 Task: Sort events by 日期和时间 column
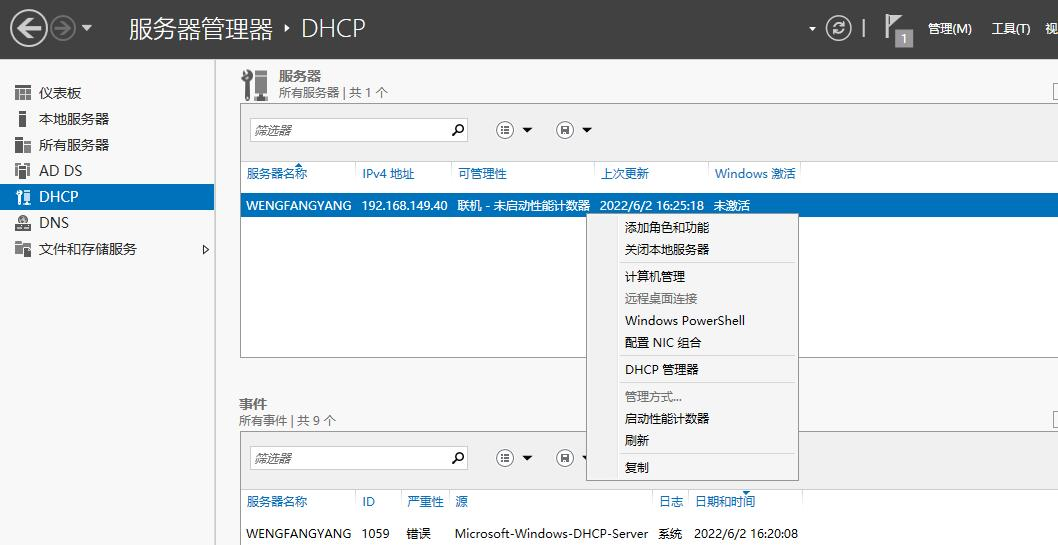[725, 502]
